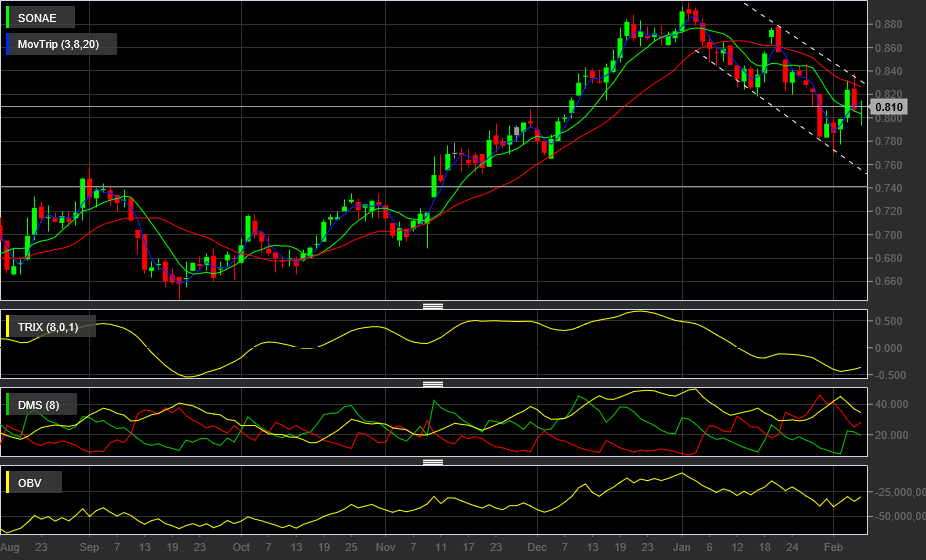Click the Feb date label on time axis
The image size is (926, 560).
point(833,547)
